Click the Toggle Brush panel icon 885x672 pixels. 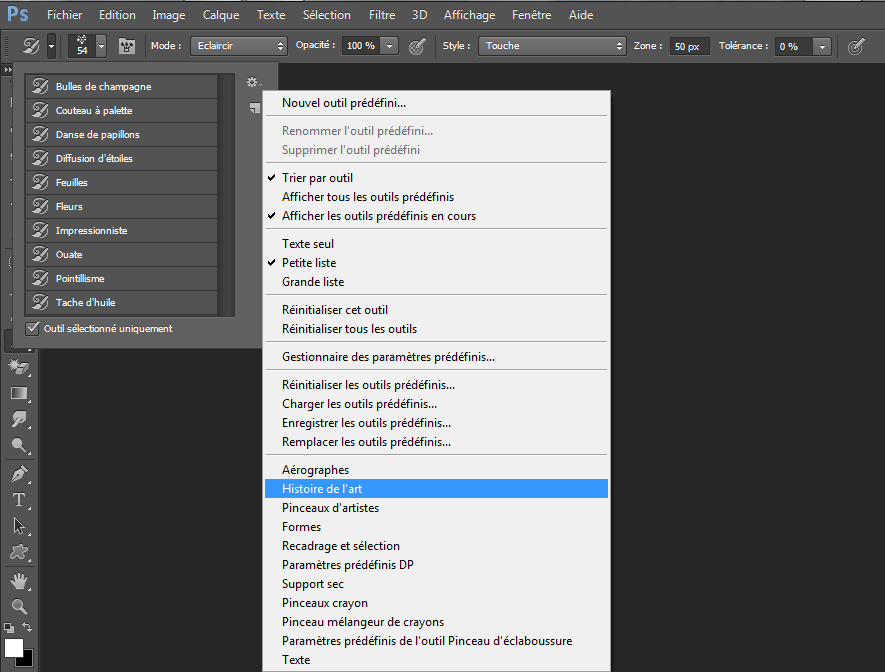point(127,46)
